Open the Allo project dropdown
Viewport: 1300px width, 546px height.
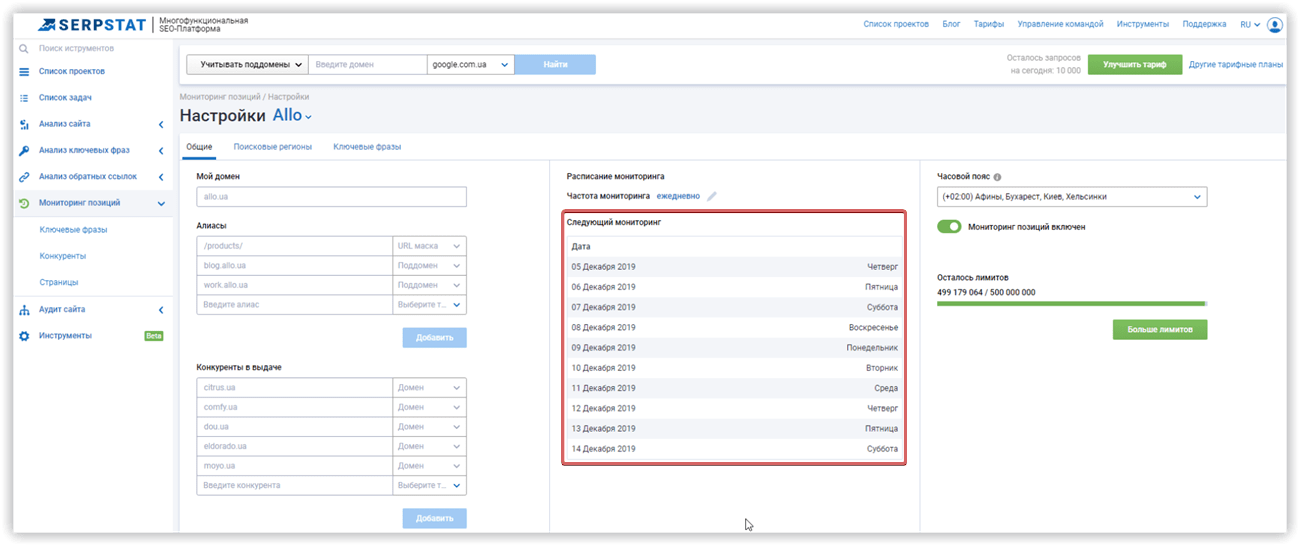pyautogui.click(x=293, y=116)
